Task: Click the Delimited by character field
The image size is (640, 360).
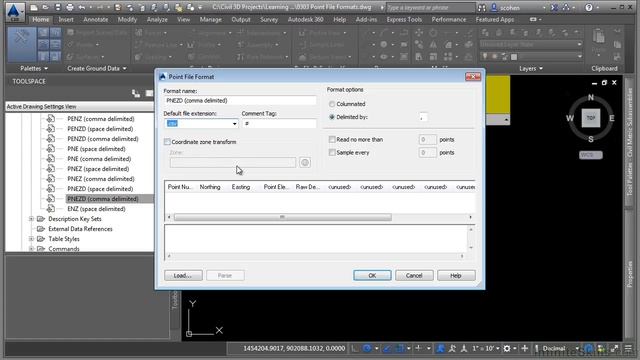Action: click(x=423, y=117)
